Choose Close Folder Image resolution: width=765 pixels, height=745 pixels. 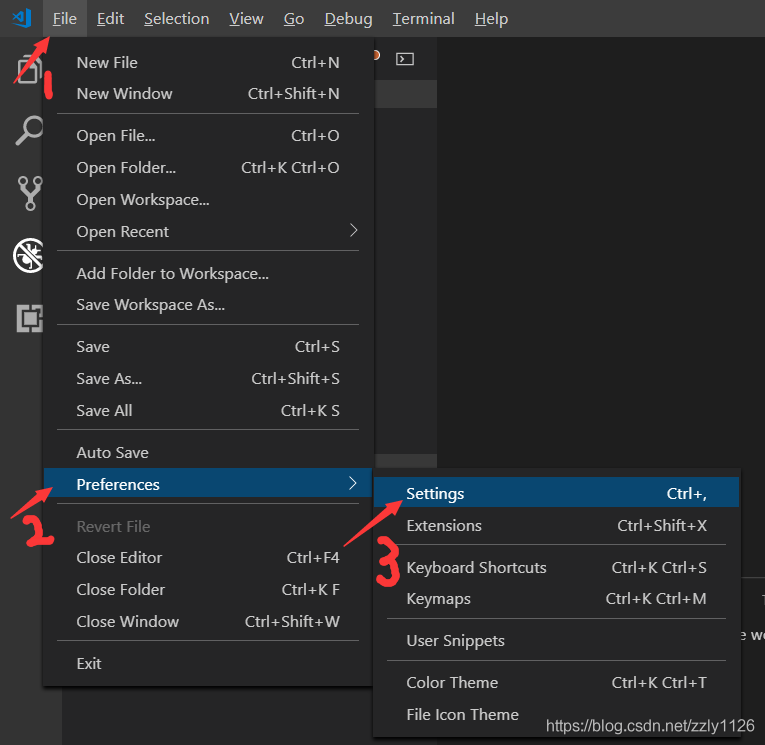208,589
